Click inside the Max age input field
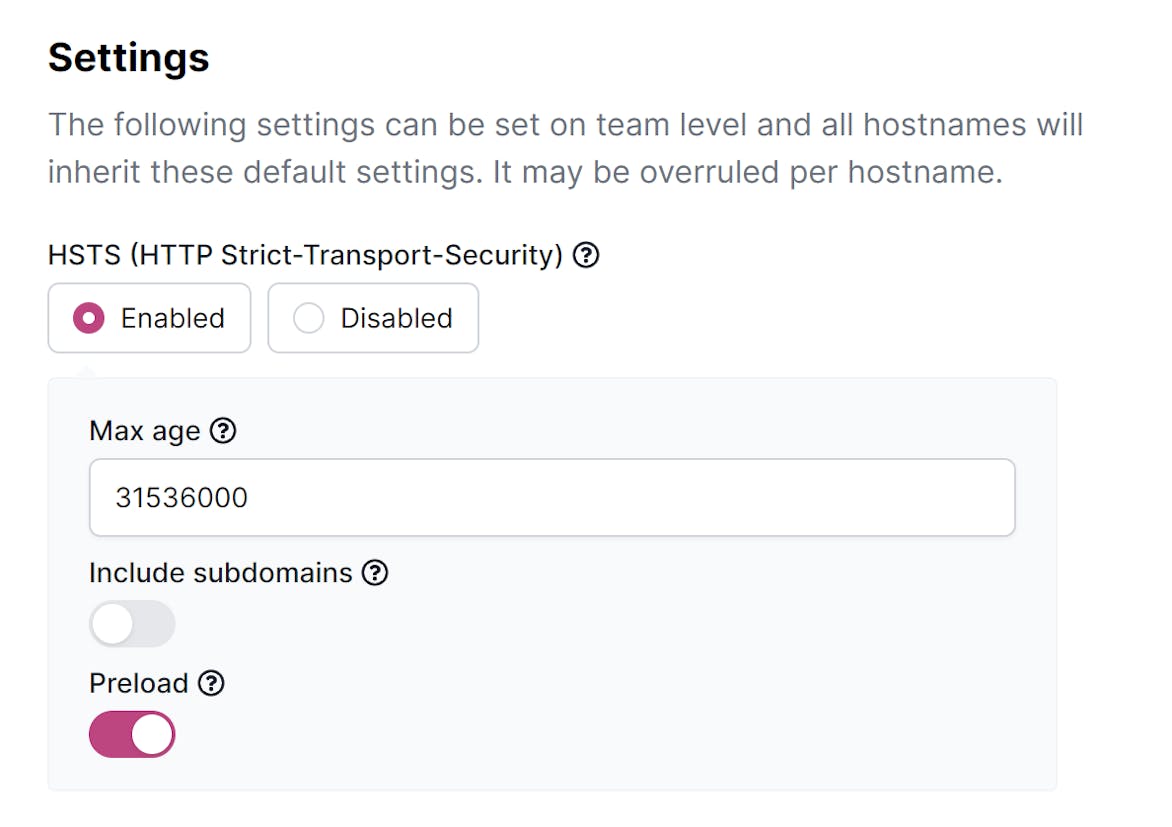The width and height of the screenshot is (1172, 827). (550, 497)
